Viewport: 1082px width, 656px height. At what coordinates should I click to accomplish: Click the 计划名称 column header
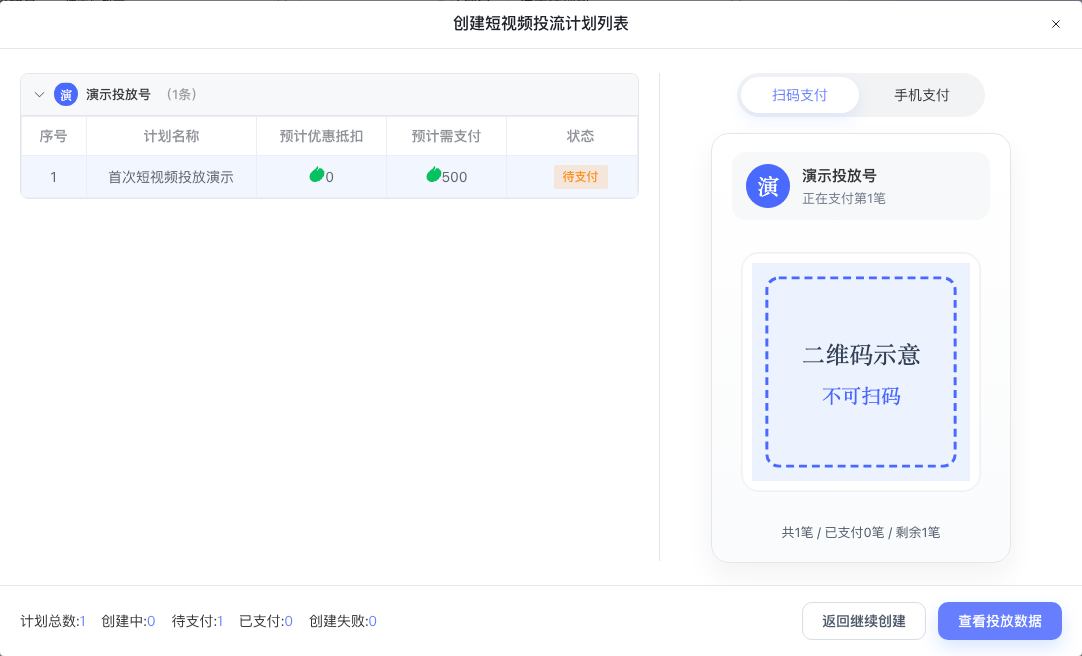pos(171,136)
